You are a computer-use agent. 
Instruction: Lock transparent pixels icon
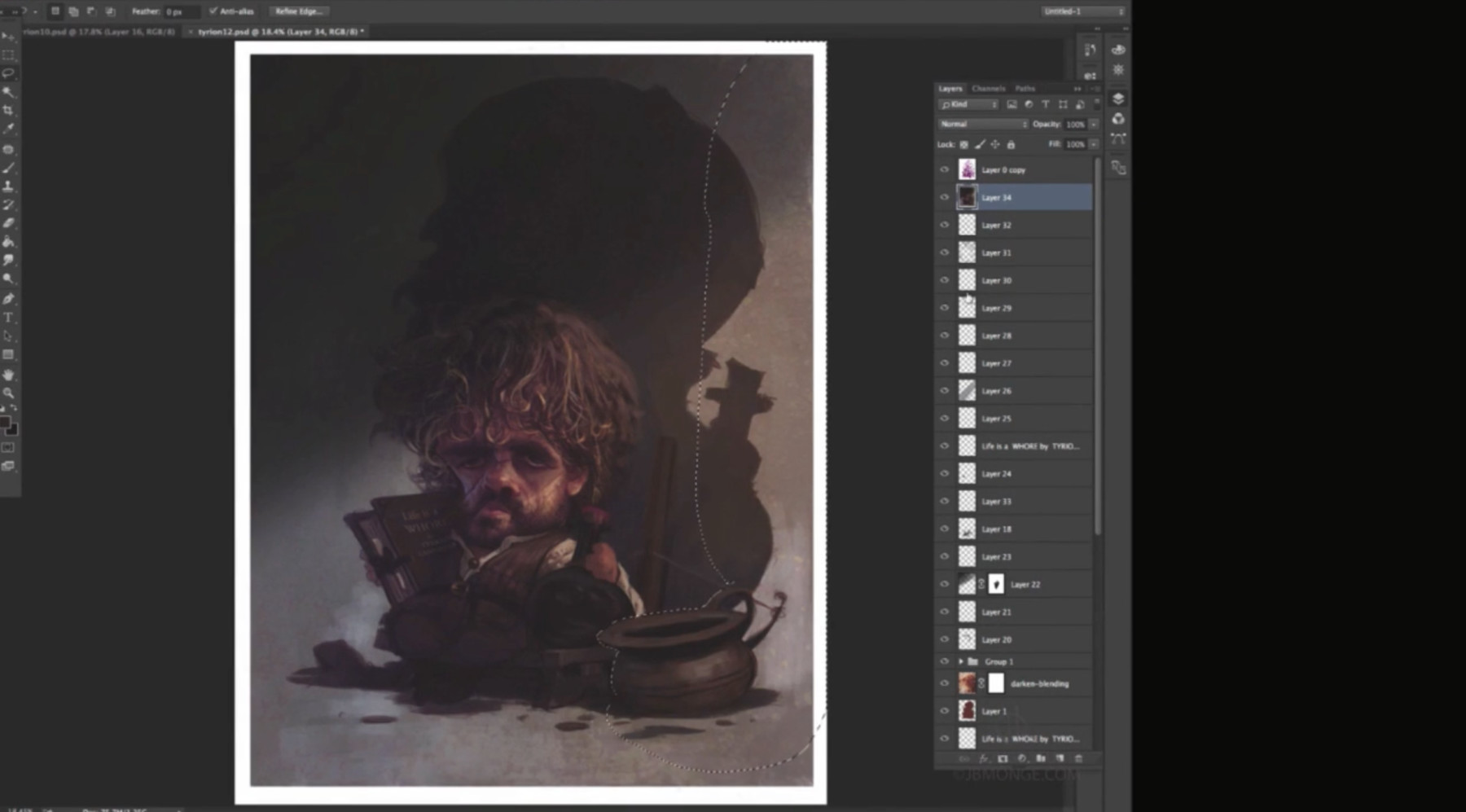tap(964, 144)
